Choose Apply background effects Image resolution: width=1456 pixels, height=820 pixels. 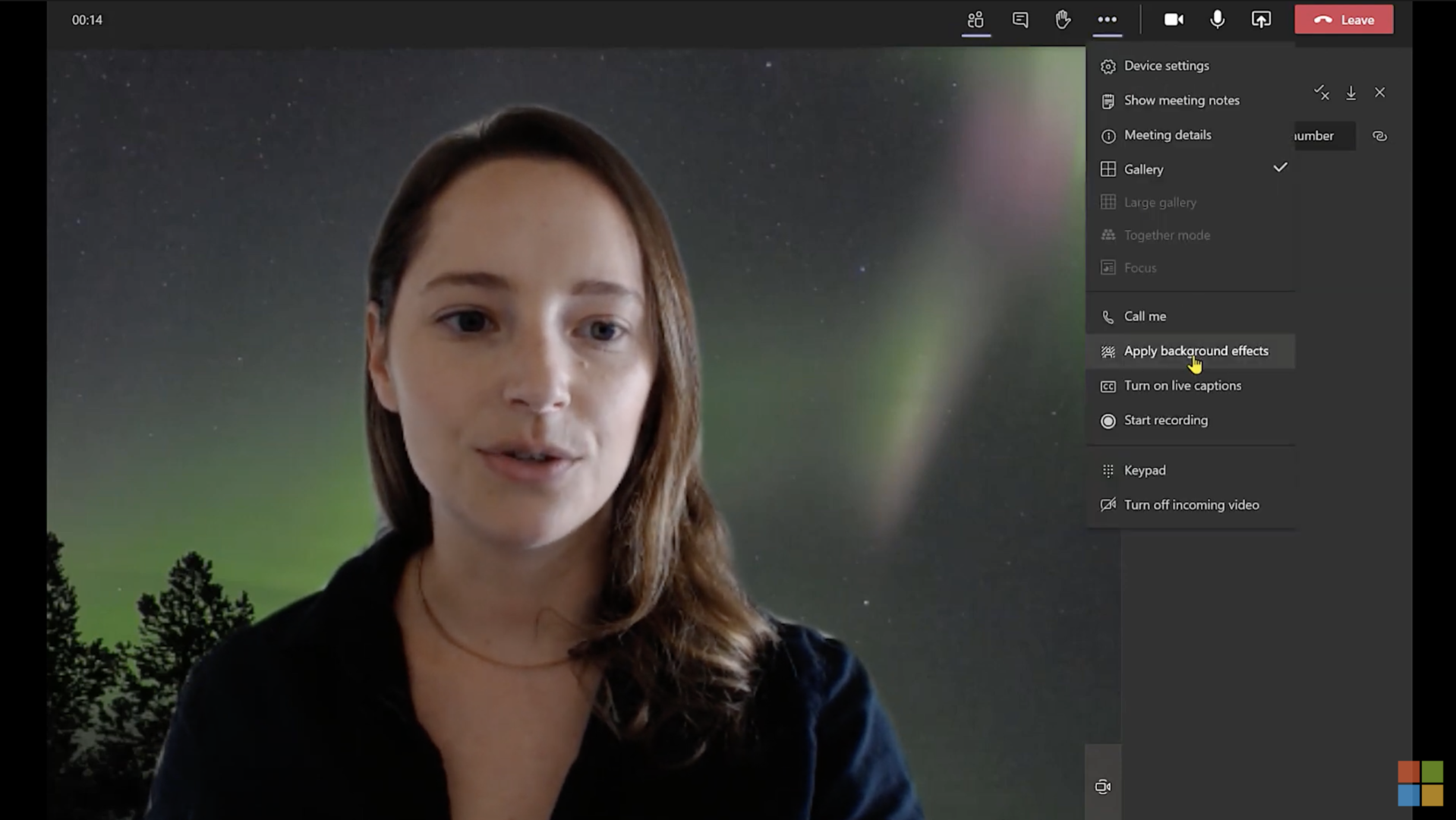(1196, 351)
